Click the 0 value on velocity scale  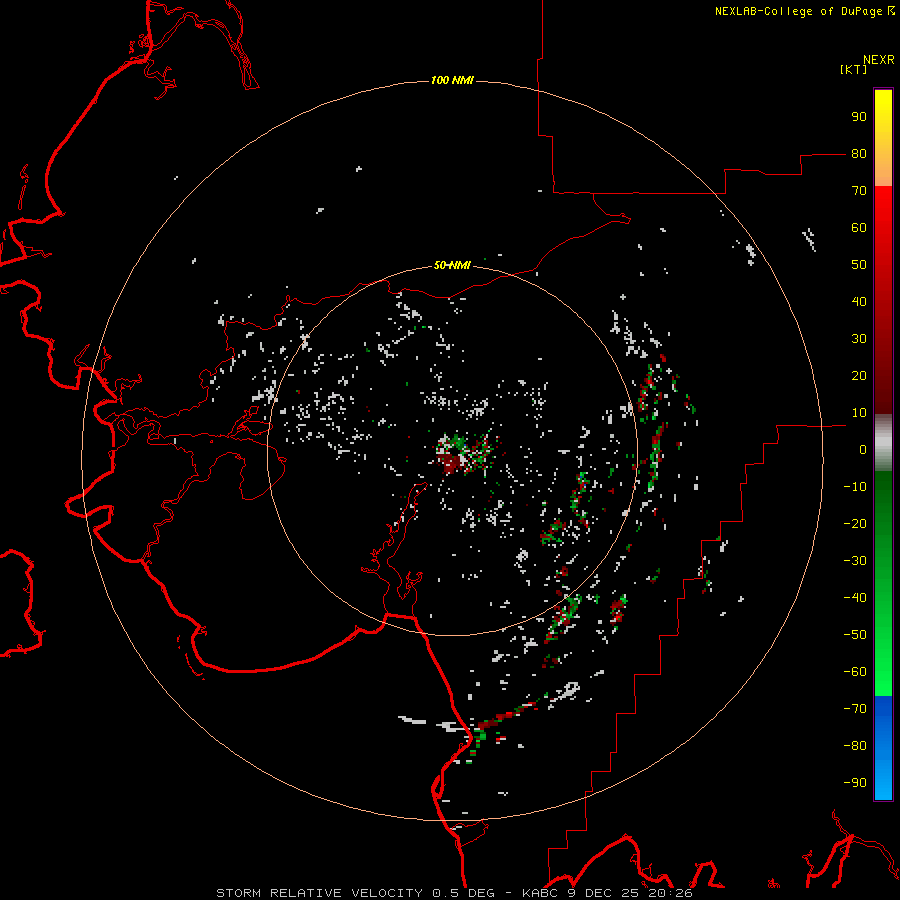tap(863, 450)
